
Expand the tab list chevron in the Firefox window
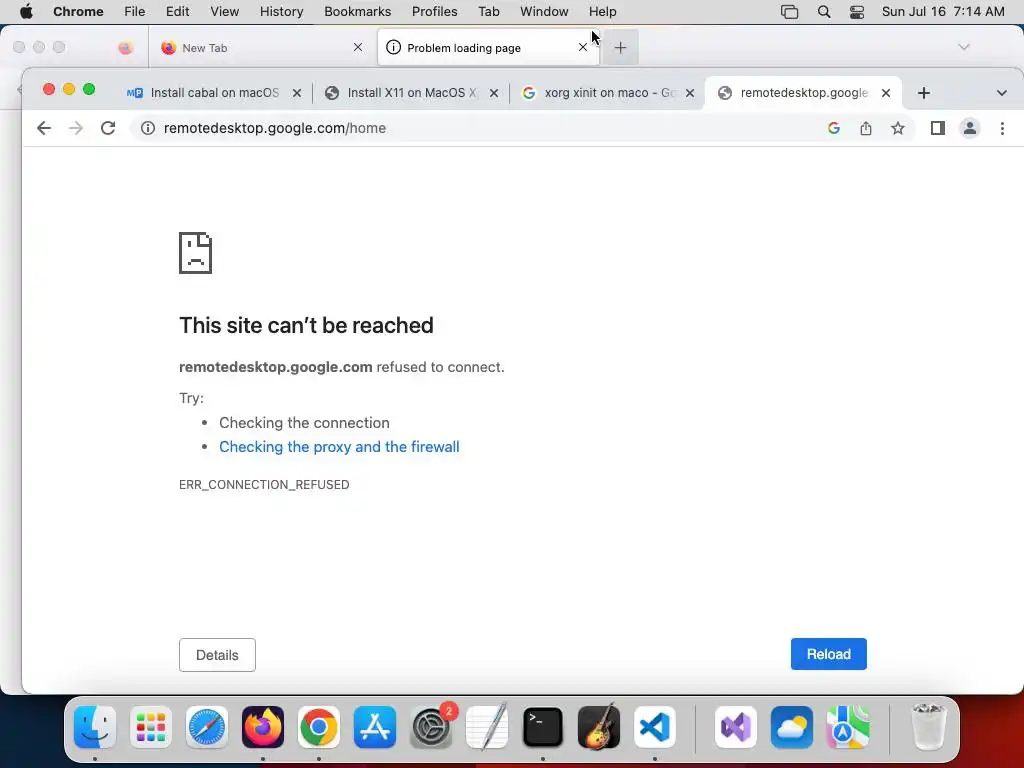[963, 47]
